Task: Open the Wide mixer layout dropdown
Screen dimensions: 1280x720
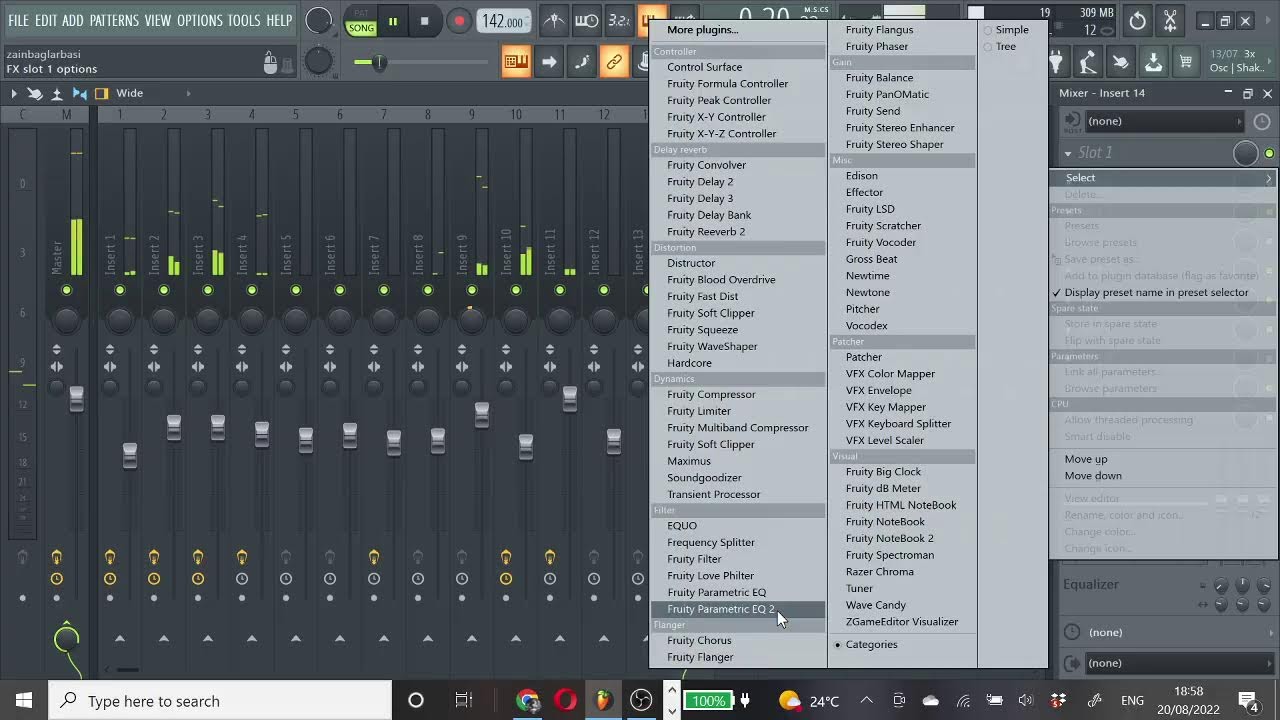Action: (x=153, y=93)
